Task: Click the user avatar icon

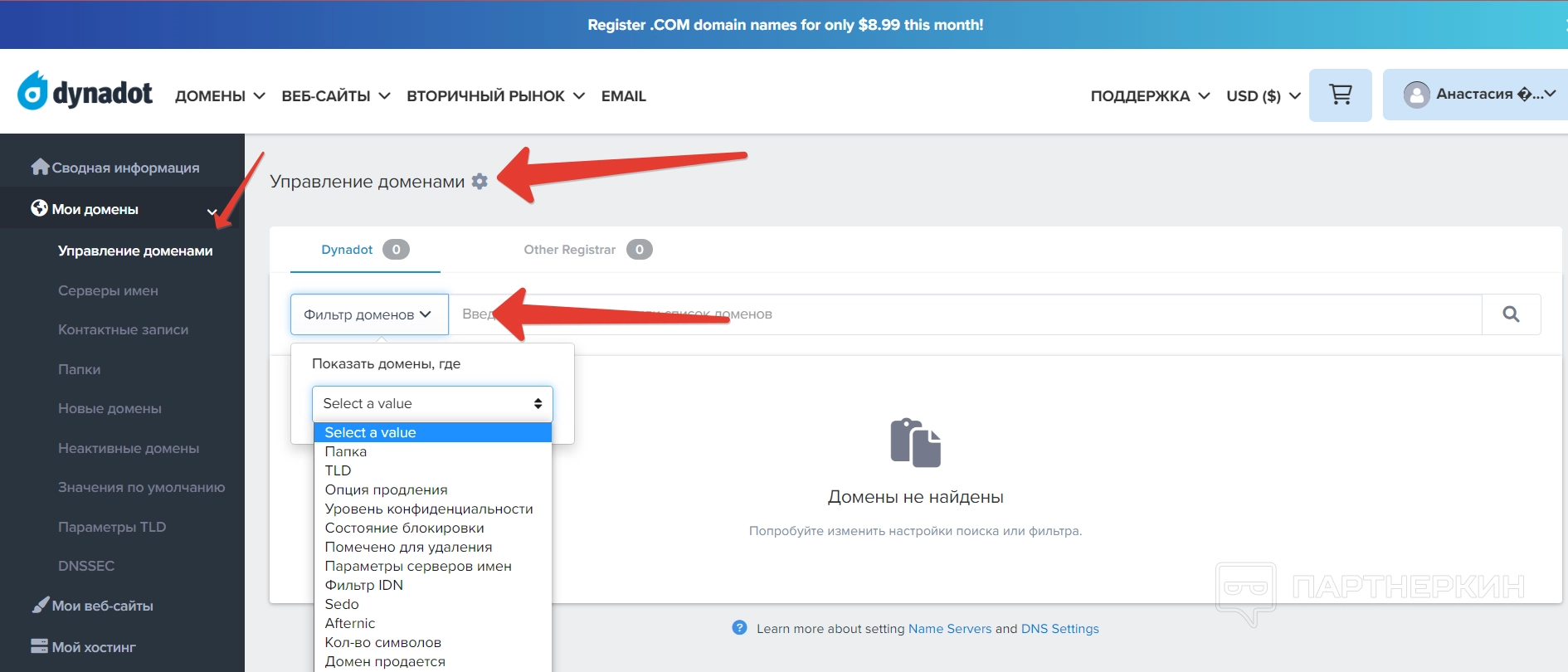Action: 1416,95
